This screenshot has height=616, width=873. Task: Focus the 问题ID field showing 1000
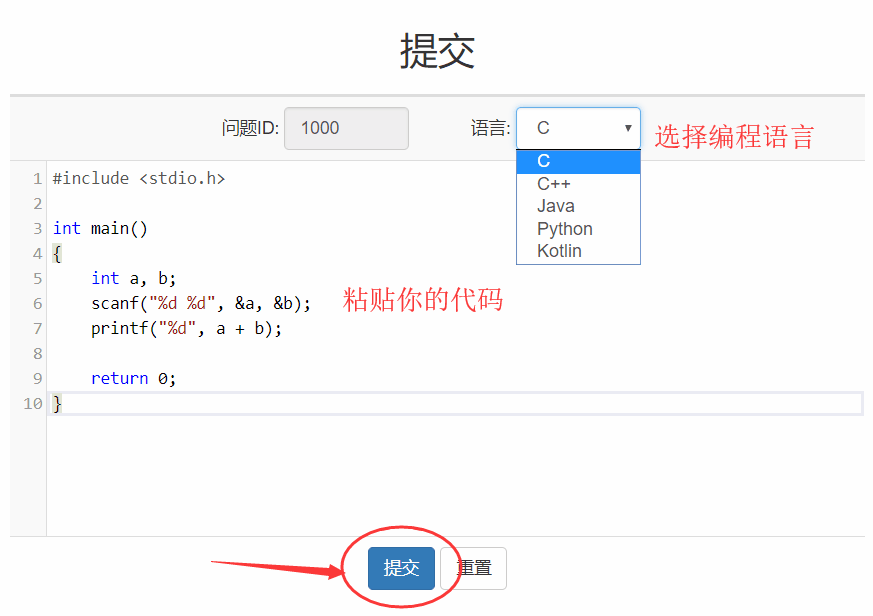tap(346, 128)
